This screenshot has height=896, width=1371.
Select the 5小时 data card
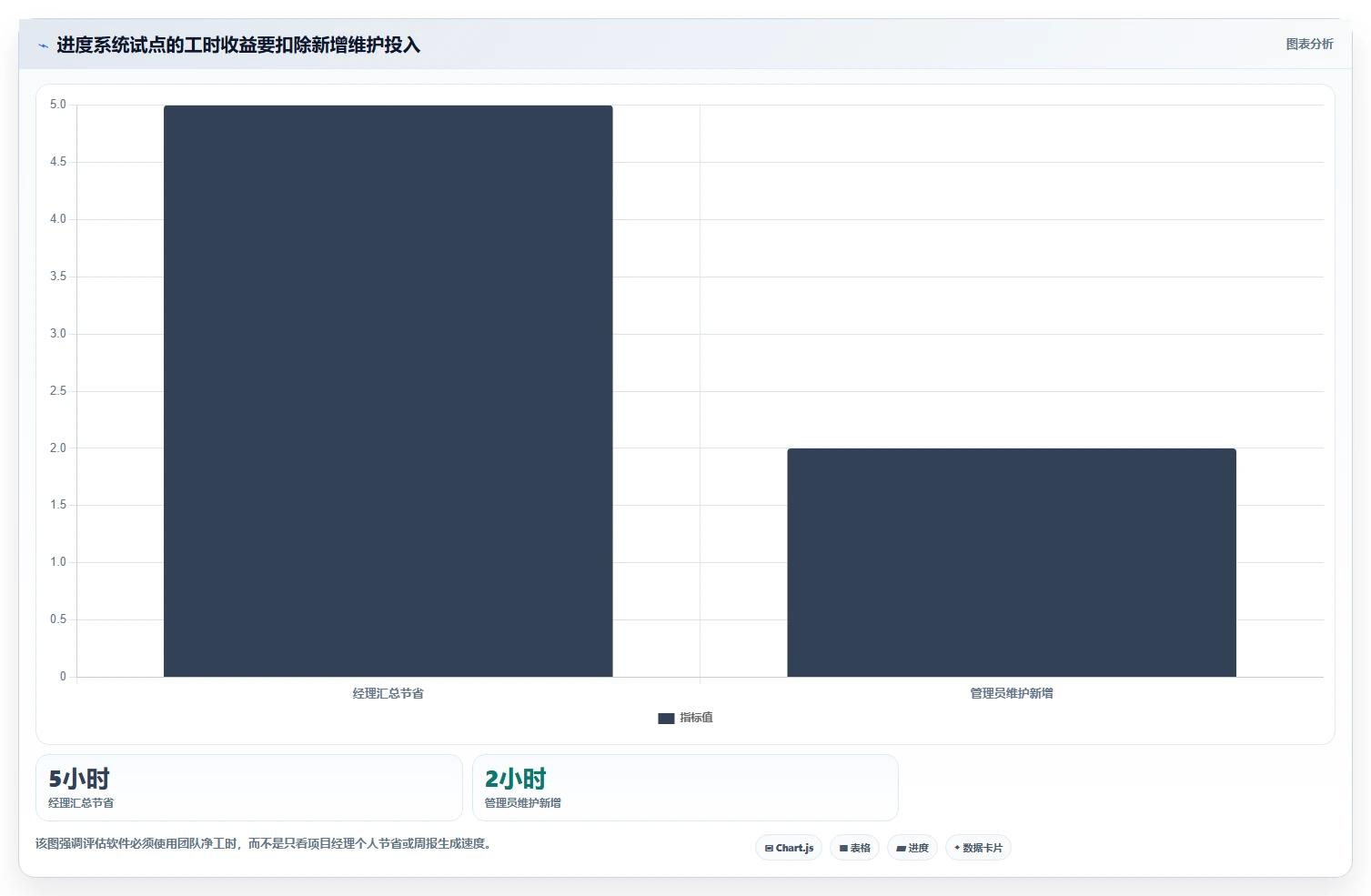[249, 788]
